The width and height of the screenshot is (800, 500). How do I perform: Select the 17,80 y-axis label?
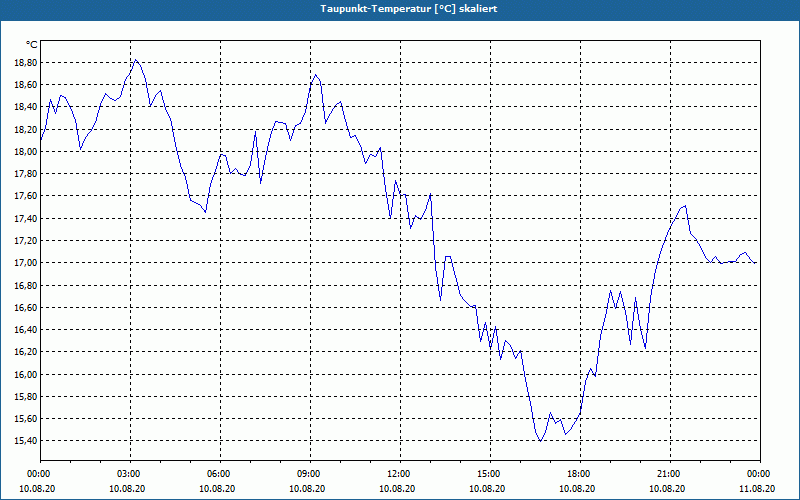click(25, 174)
